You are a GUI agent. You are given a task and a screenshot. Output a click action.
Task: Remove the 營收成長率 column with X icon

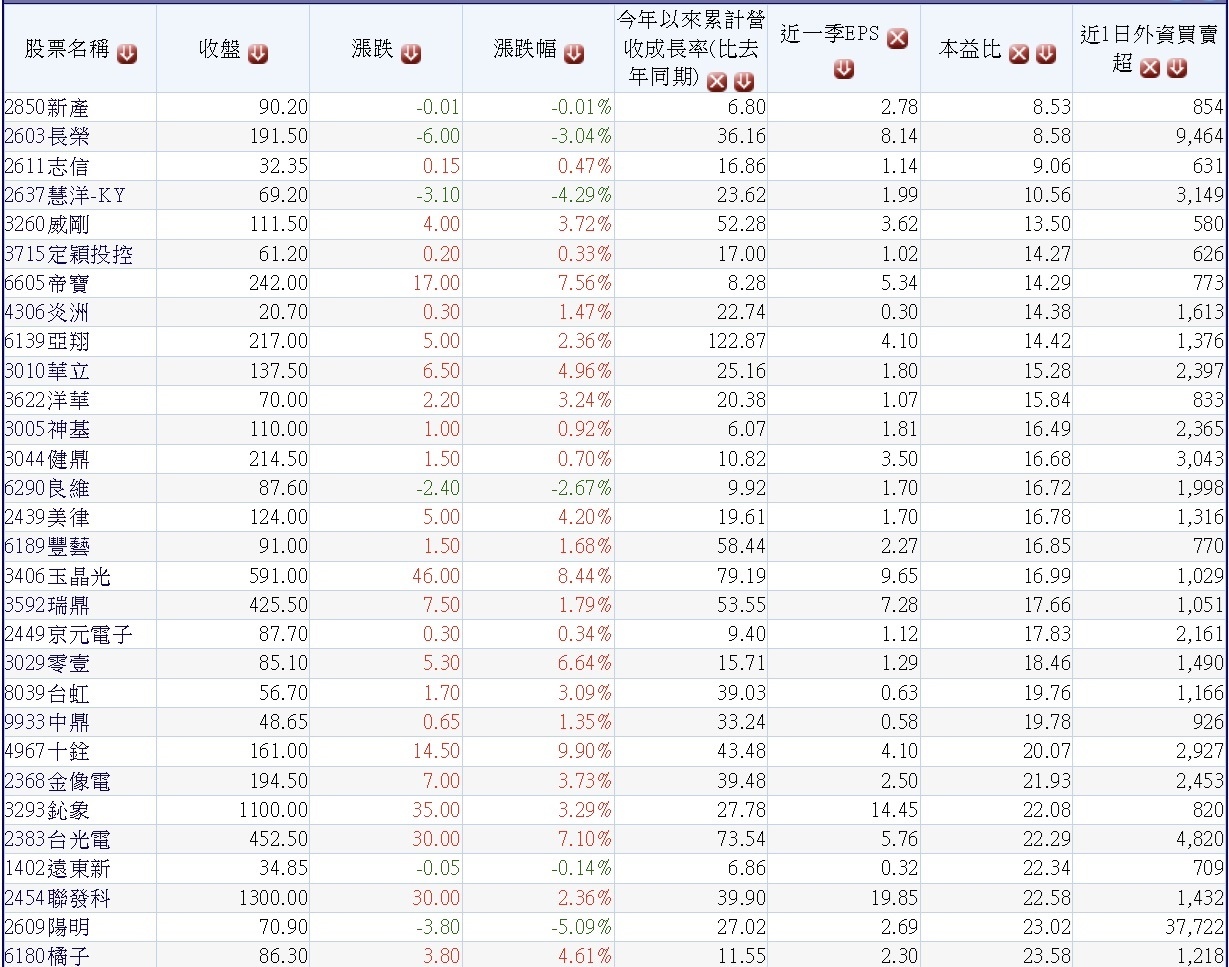pos(717,82)
